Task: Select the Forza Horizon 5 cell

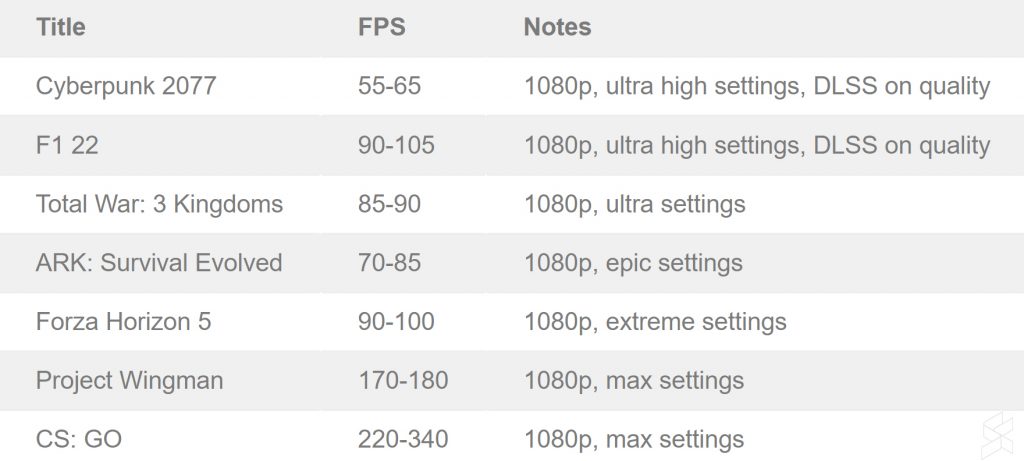Action: (x=123, y=322)
